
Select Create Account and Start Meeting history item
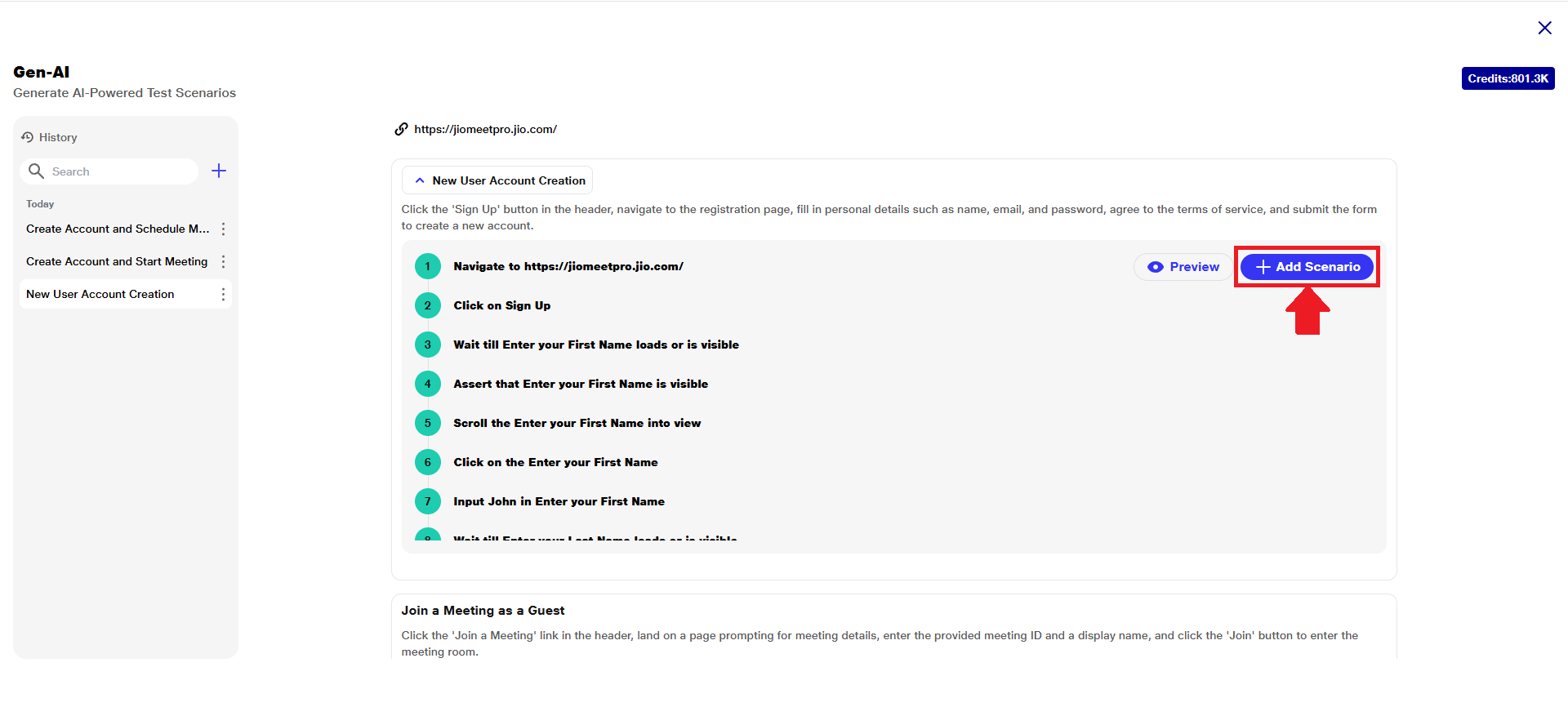117,261
